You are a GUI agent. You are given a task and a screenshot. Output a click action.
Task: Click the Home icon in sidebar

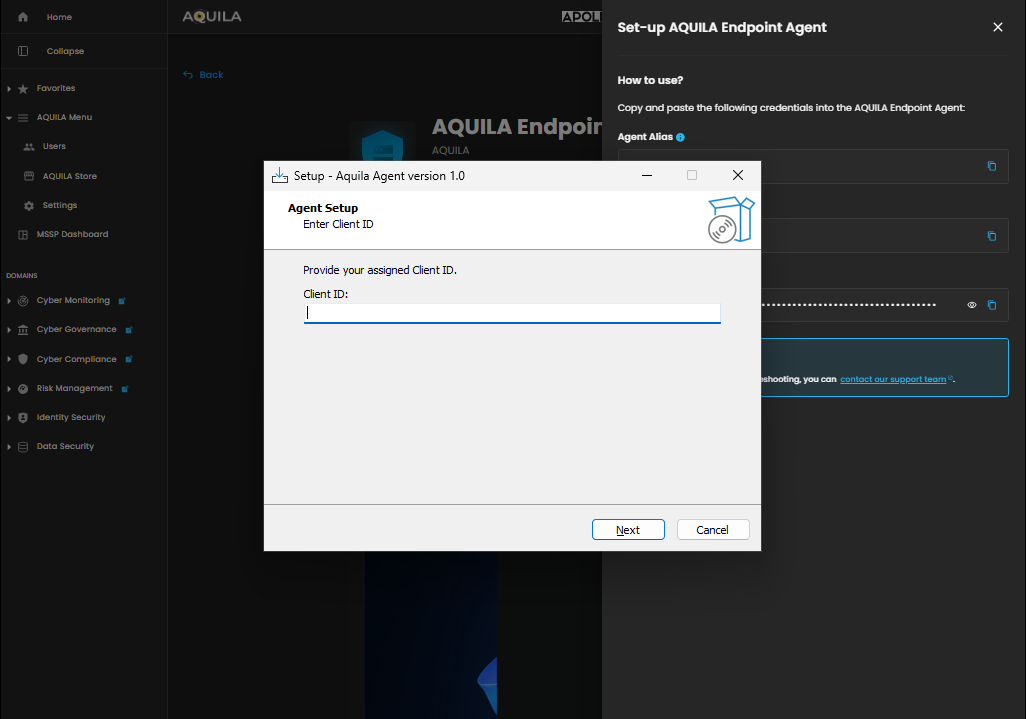(23, 17)
